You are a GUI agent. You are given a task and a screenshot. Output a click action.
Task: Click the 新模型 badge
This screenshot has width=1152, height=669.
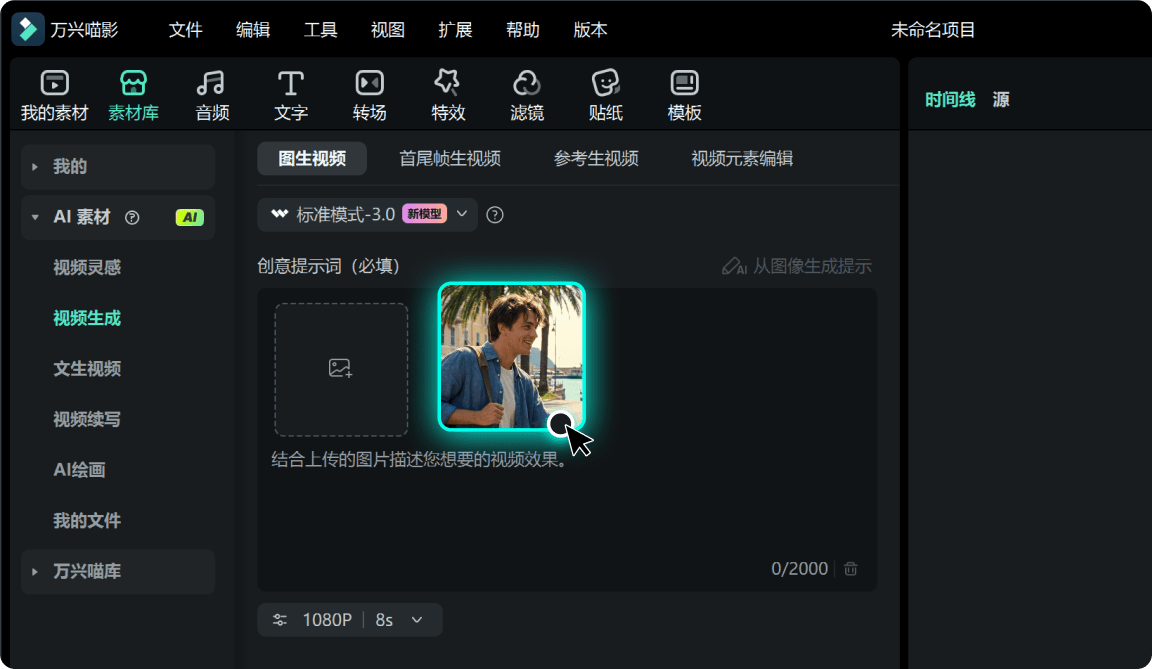pos(425,214)
